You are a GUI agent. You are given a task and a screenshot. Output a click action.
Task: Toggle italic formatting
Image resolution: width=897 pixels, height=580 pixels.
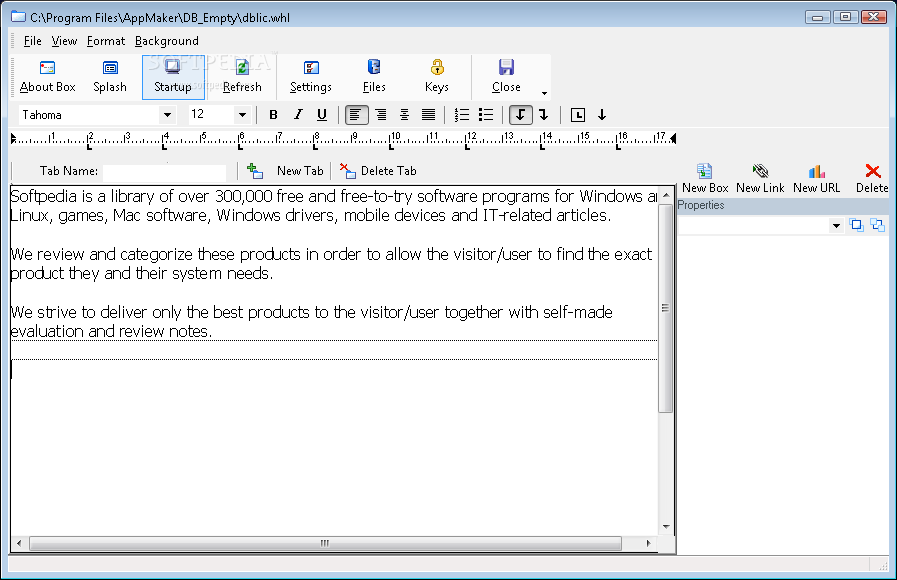[297, 115]
